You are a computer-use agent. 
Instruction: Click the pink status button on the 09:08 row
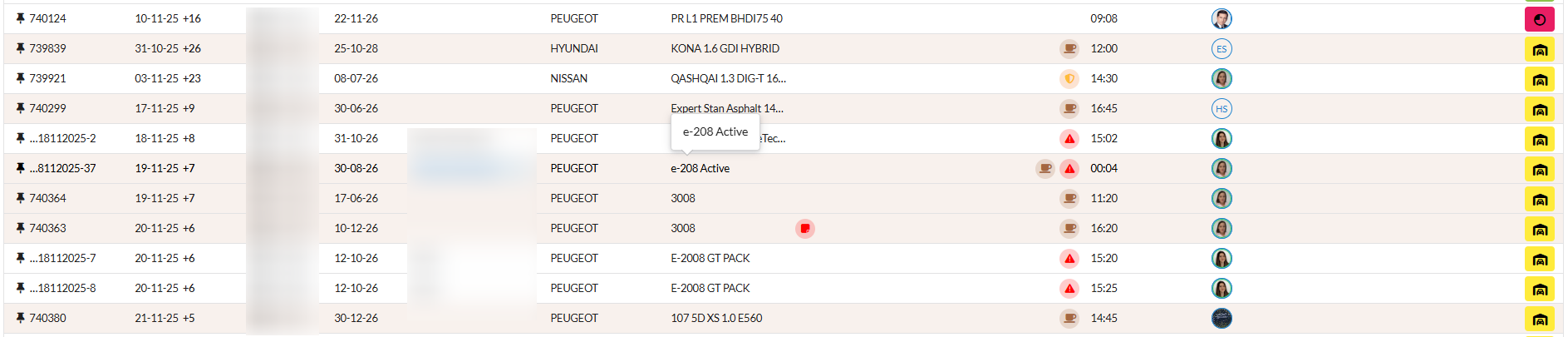(x=1539, y=19)
